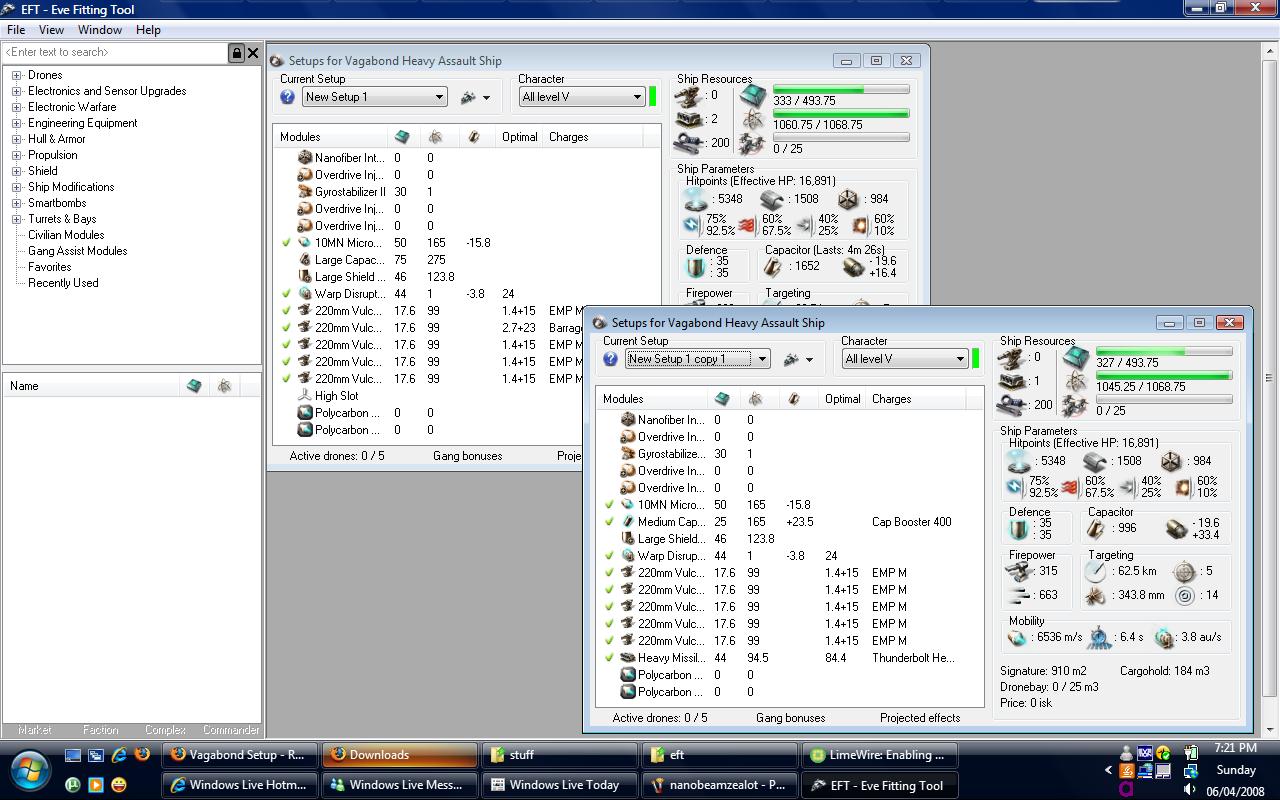1280x800 pixels.
Task: Click the Windows Start orb
Action: (30, 769)
